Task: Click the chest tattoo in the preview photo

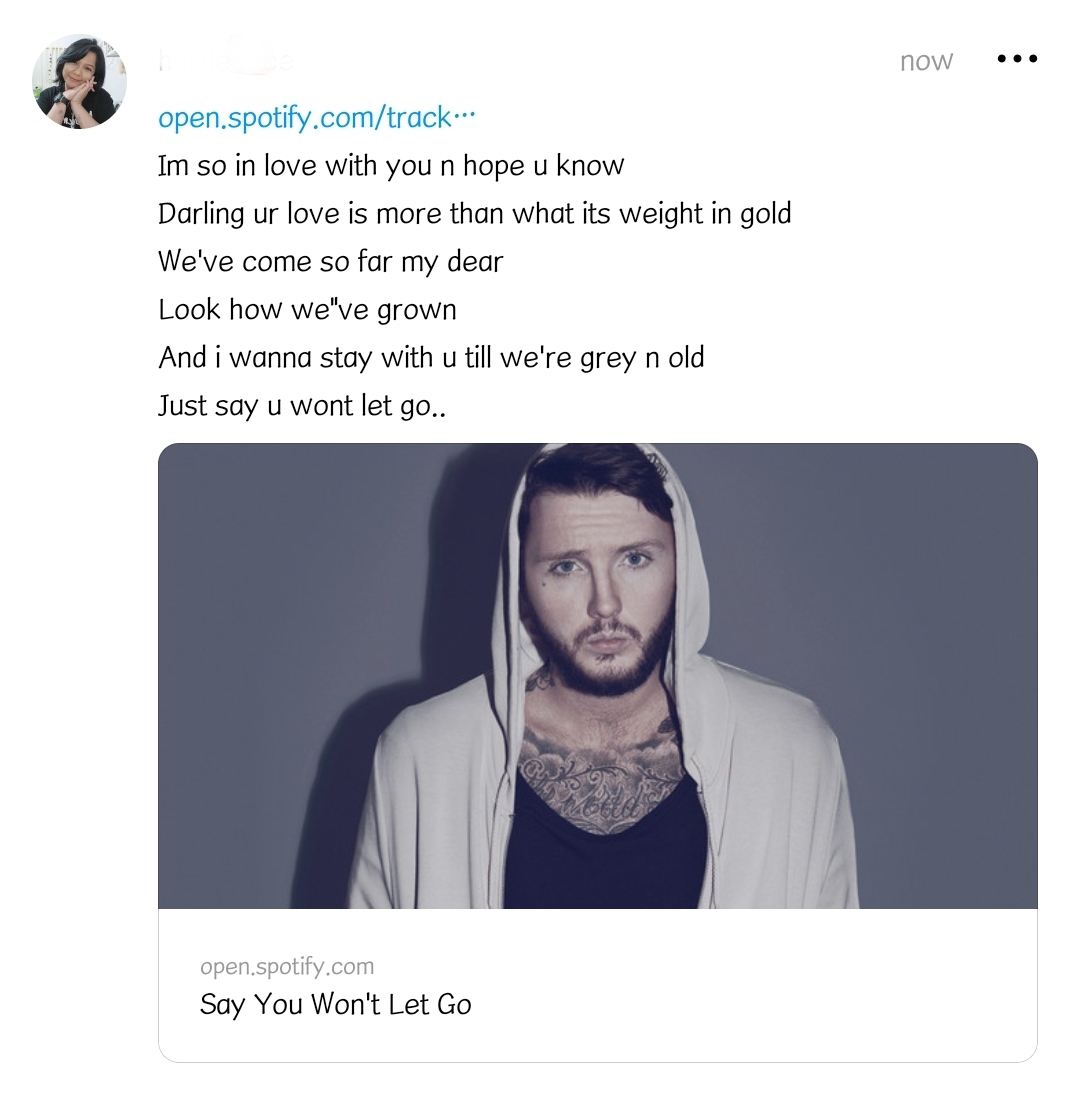Action: [x=602, y=783]
